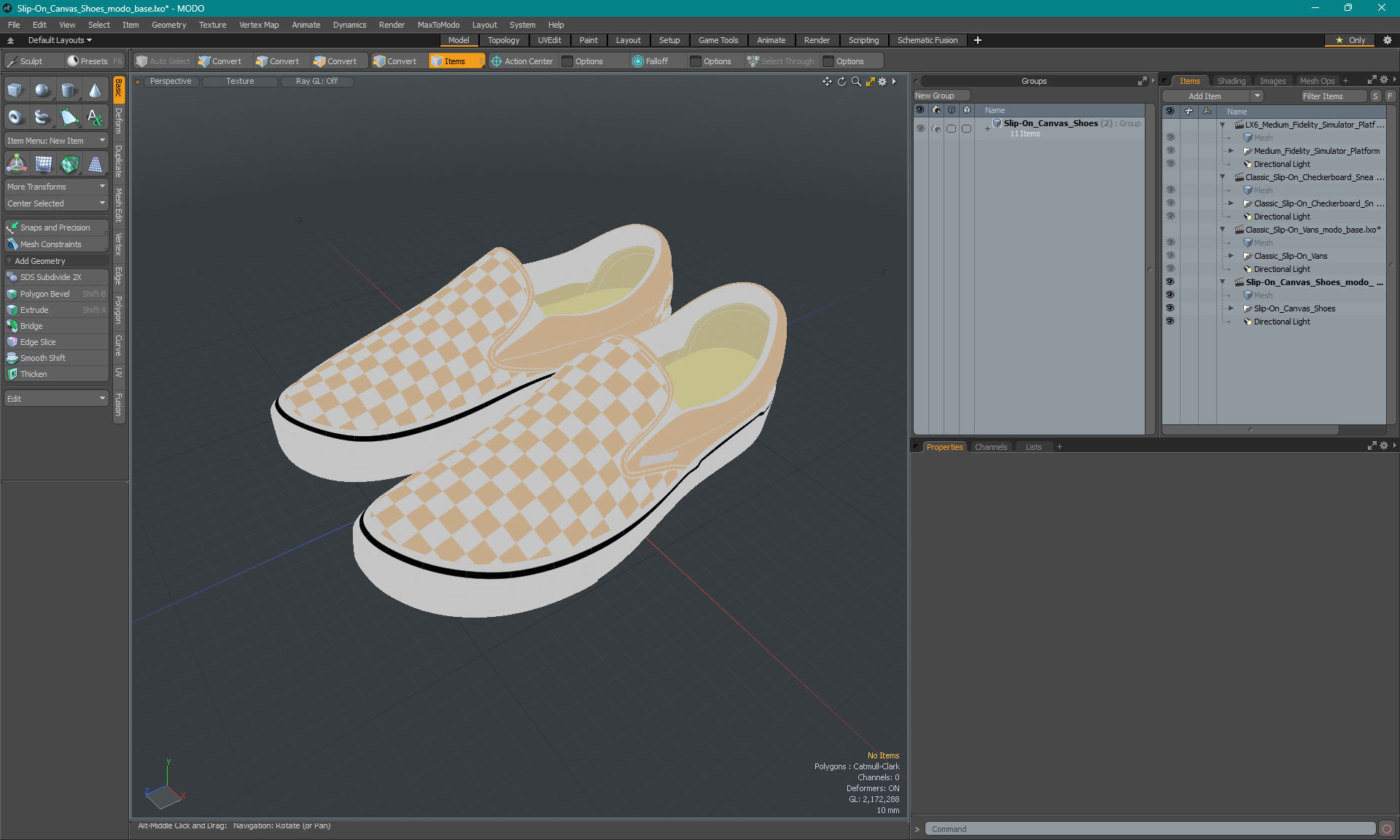Click Action Center button
Viewport: 1400px width, 840px height.
(522, 61)
